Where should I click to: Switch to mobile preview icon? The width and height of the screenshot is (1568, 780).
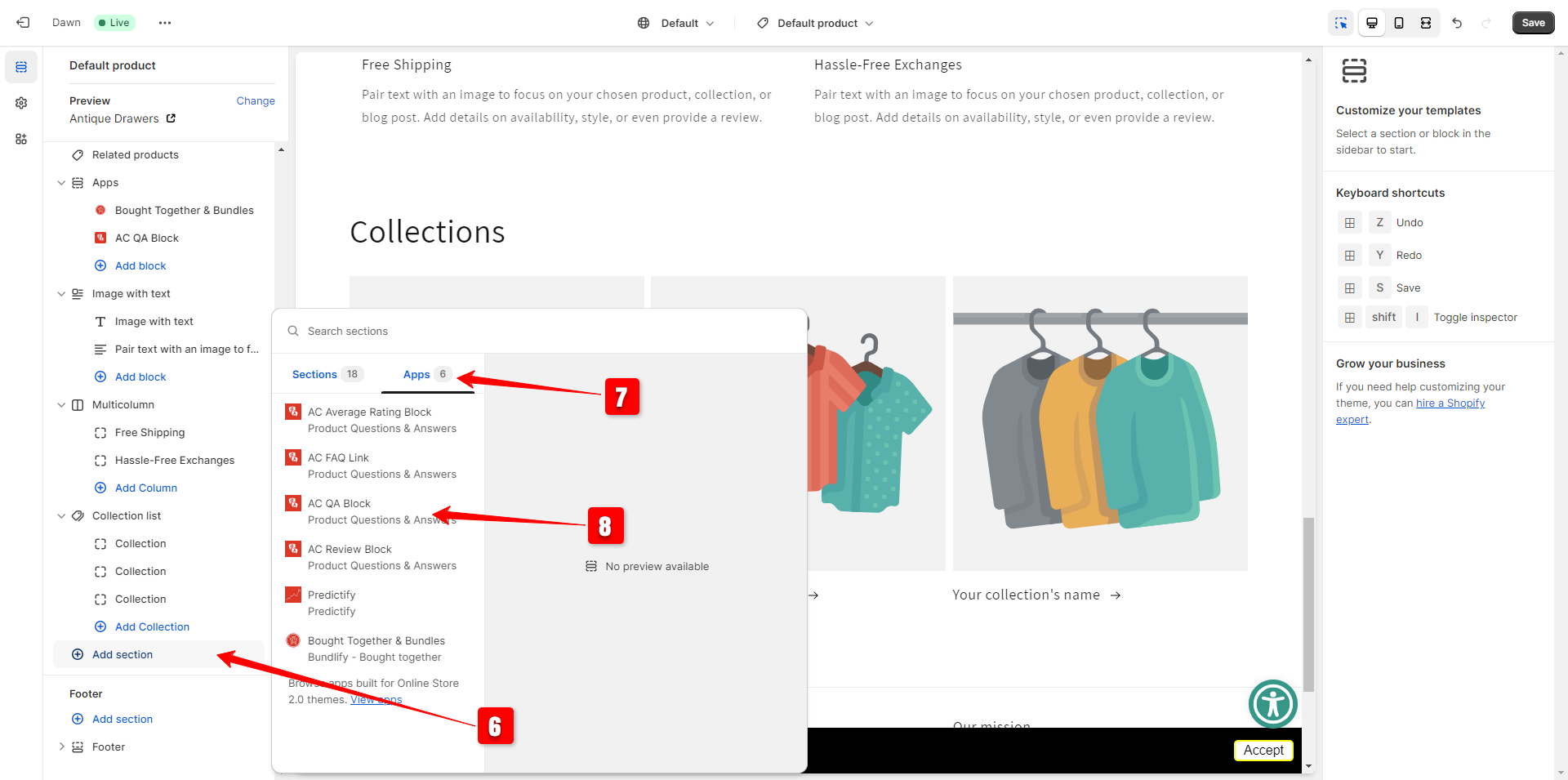(x=1399, y=23)
